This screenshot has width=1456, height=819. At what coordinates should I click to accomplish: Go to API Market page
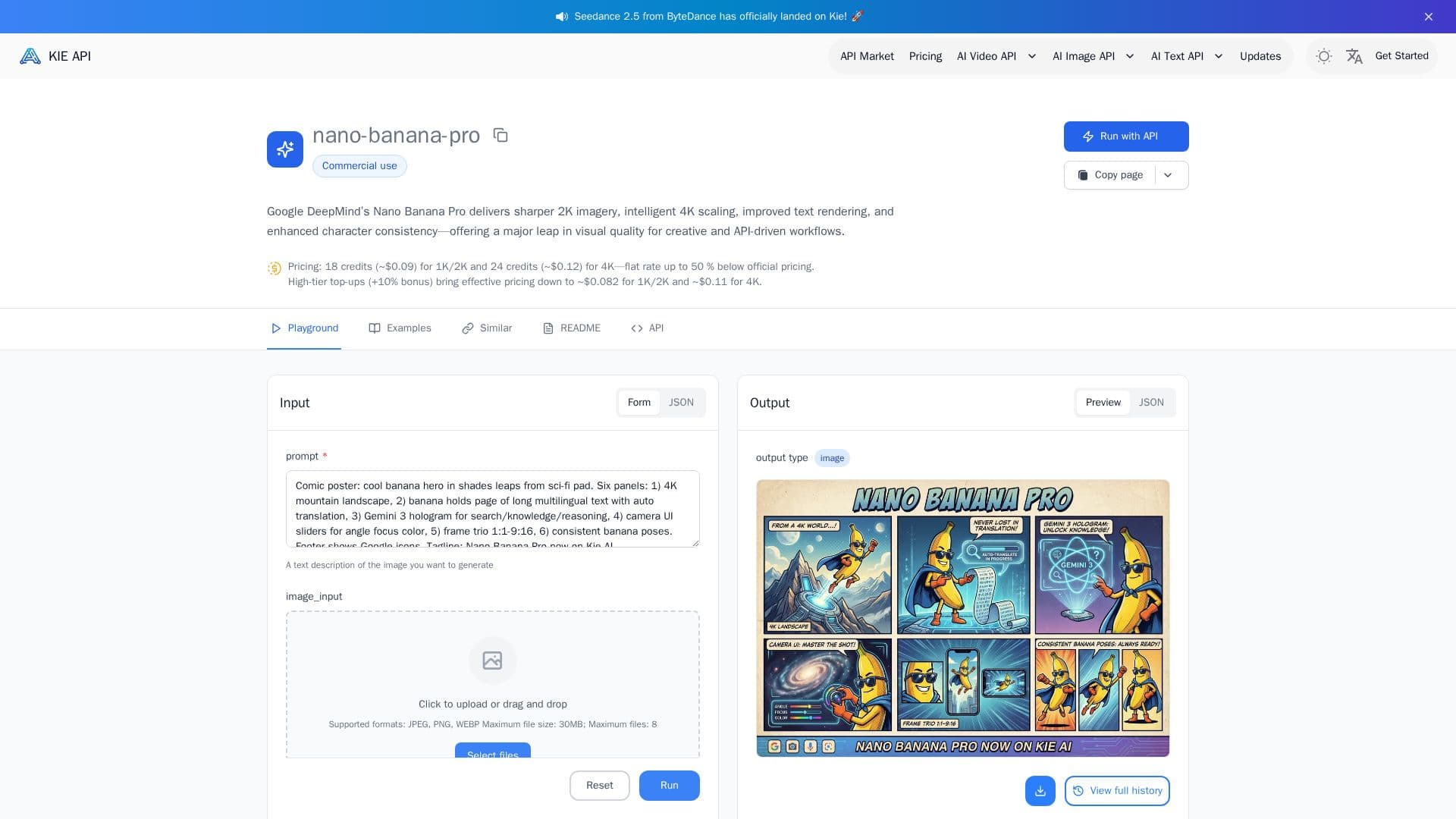pos(867,56)
